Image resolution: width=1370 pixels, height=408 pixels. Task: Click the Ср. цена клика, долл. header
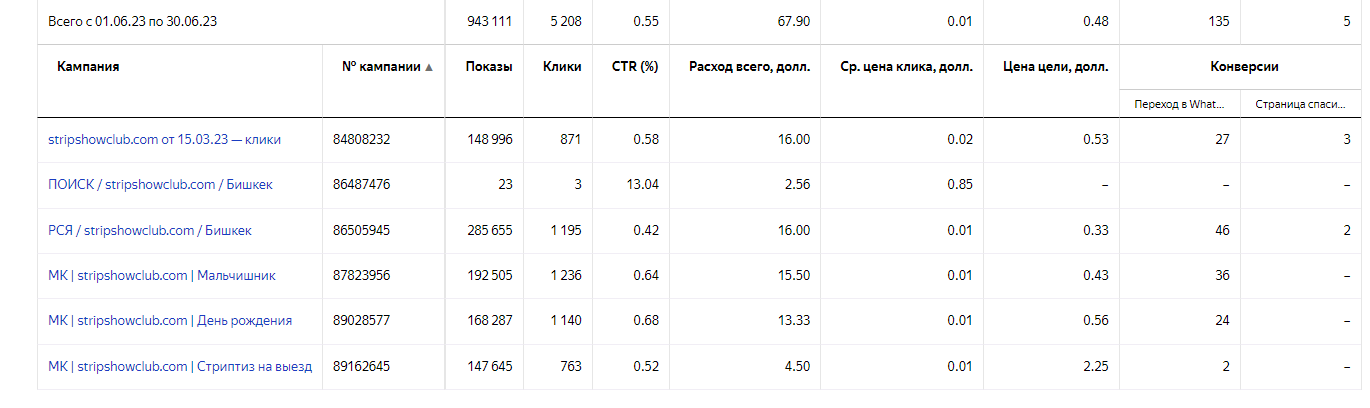pos(907,67)
